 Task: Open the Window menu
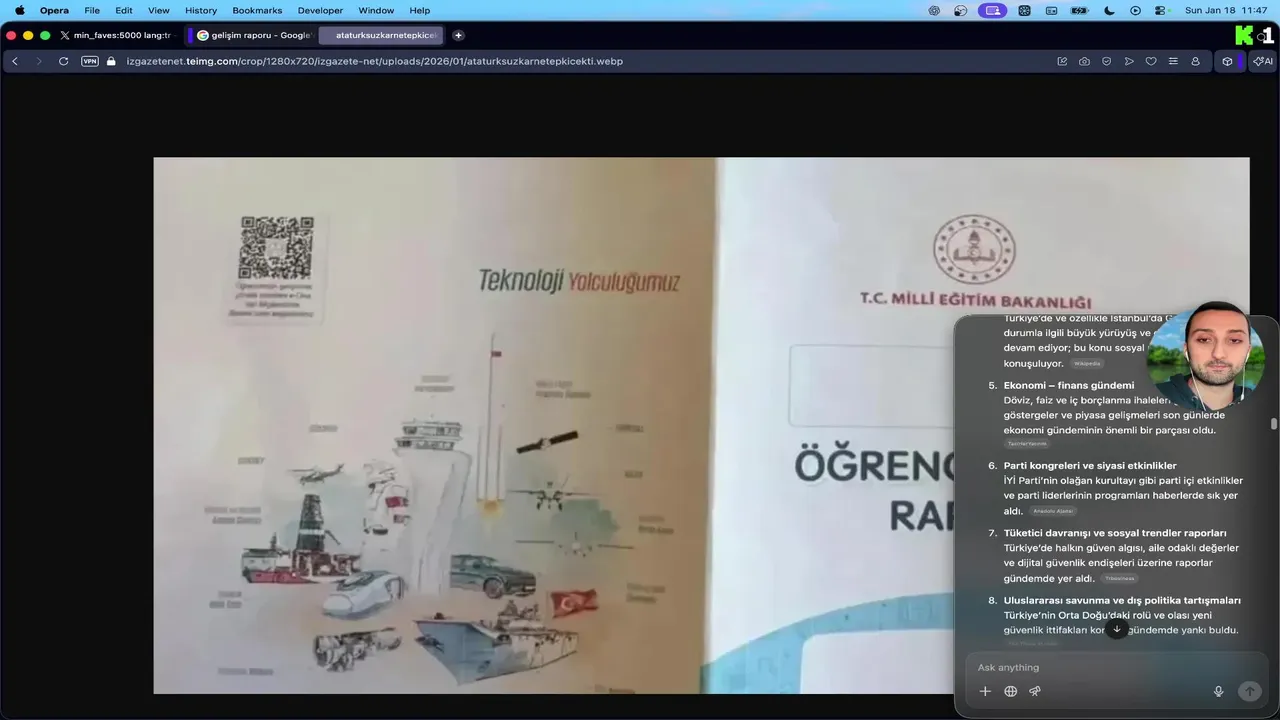point(376,10)
